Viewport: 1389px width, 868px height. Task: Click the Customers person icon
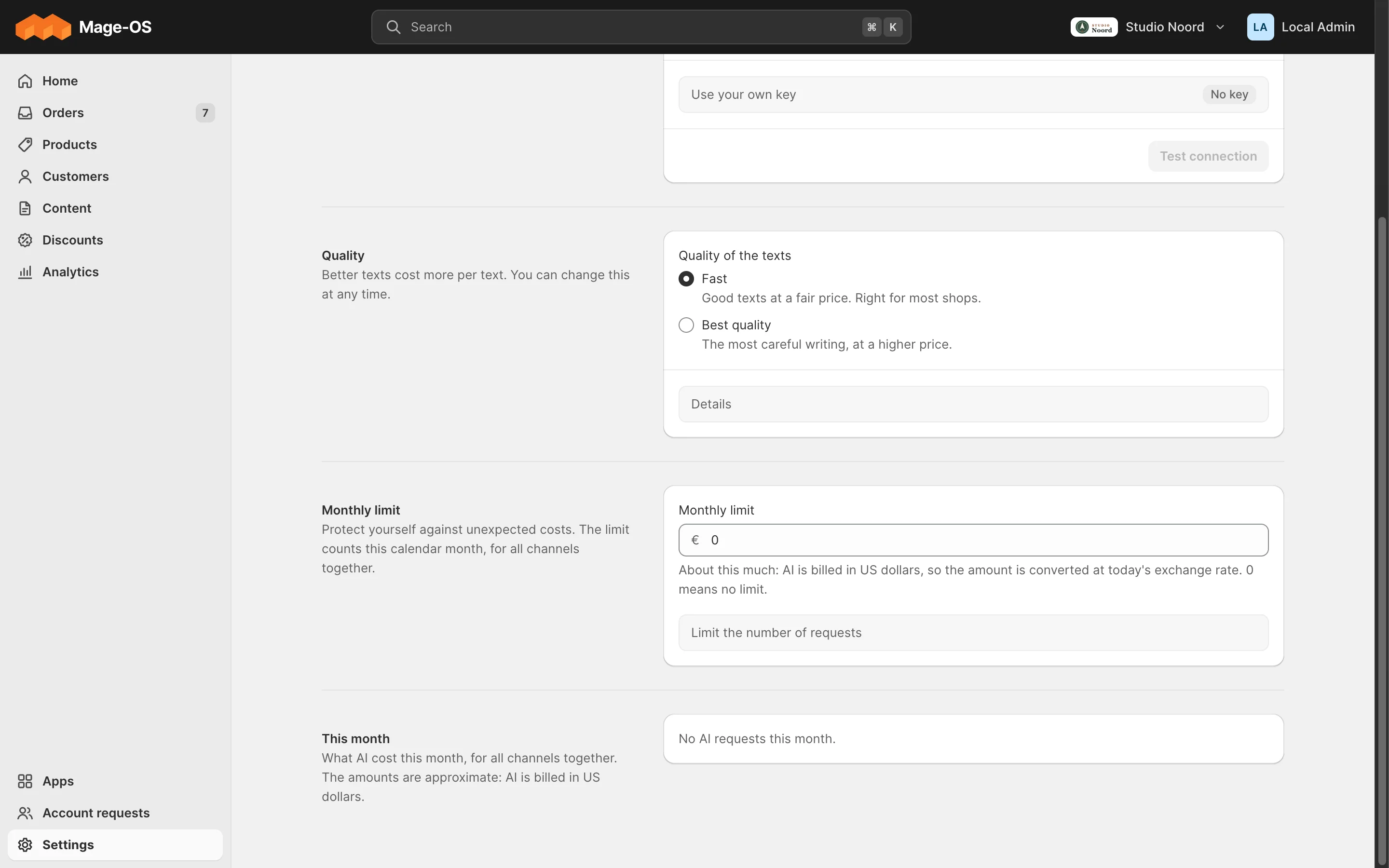coord(25,176)
